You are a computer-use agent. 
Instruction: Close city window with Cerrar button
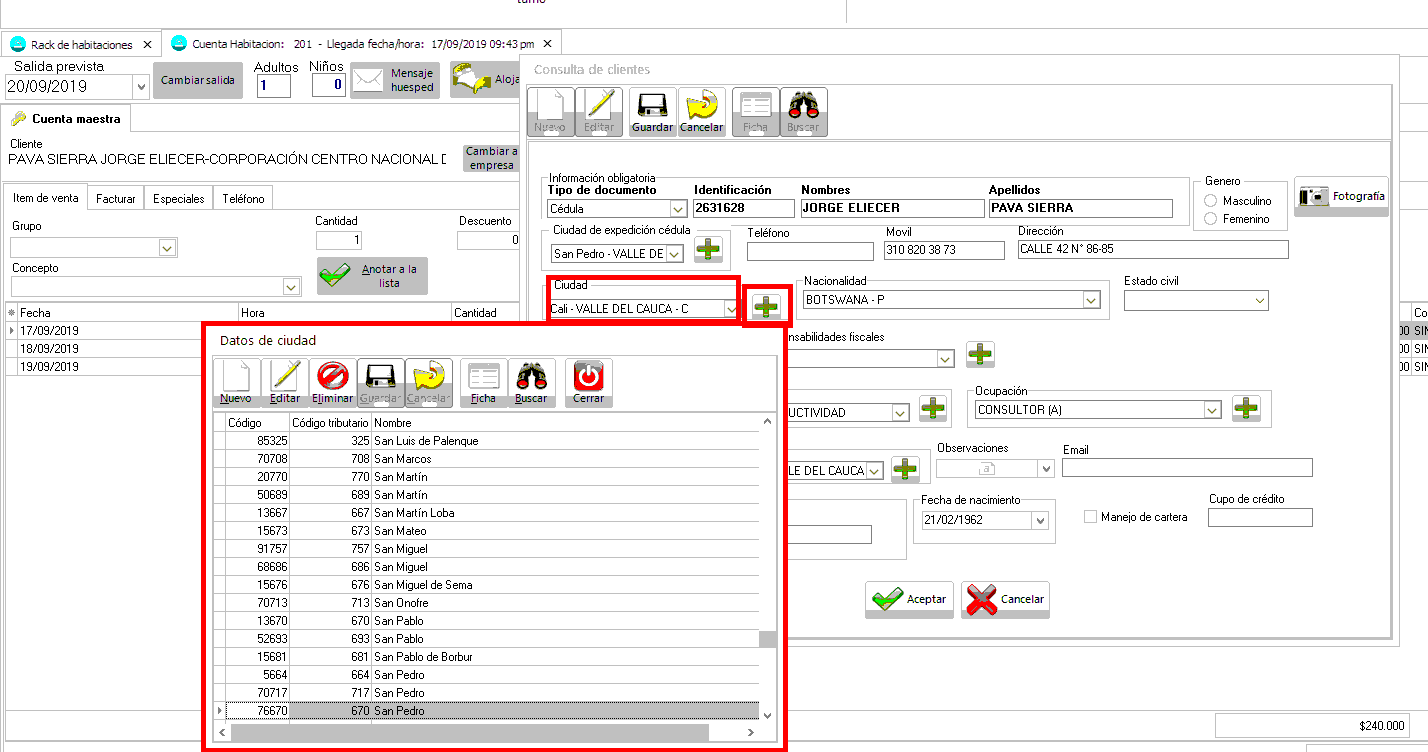tap(588, 381)
